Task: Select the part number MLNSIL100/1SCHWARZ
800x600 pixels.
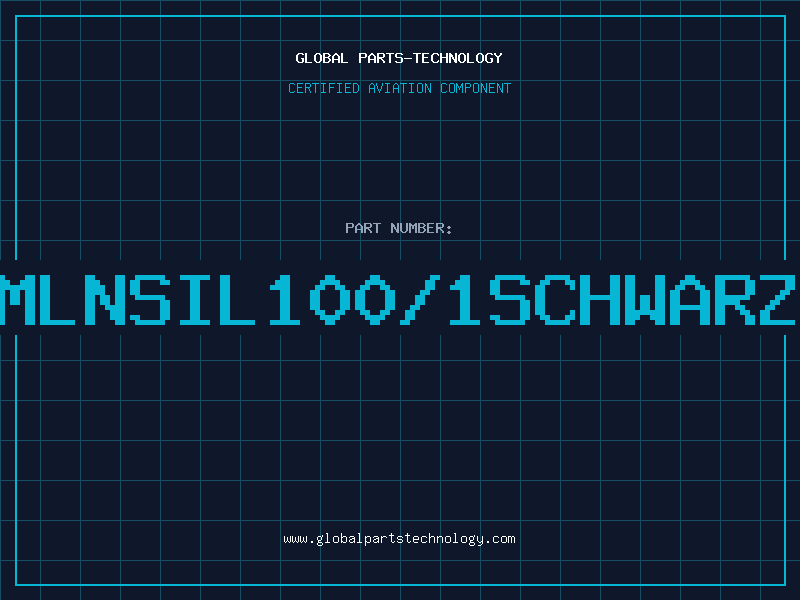Action: coord(398,300)
